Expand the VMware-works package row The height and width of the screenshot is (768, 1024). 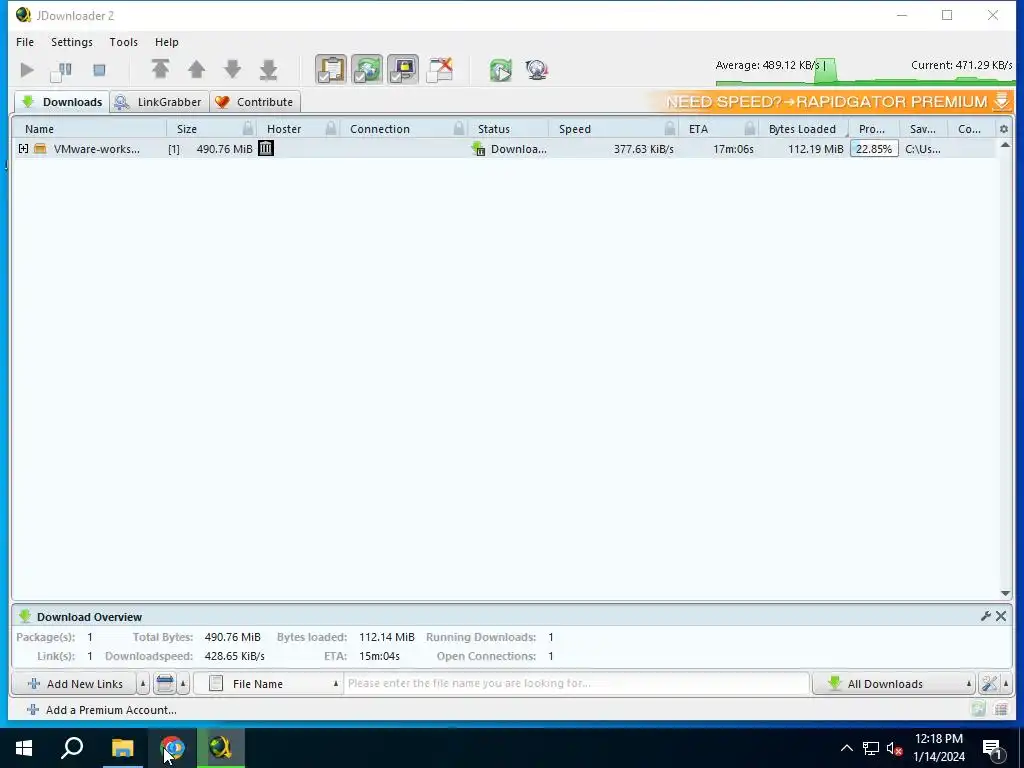coord(24,149)
